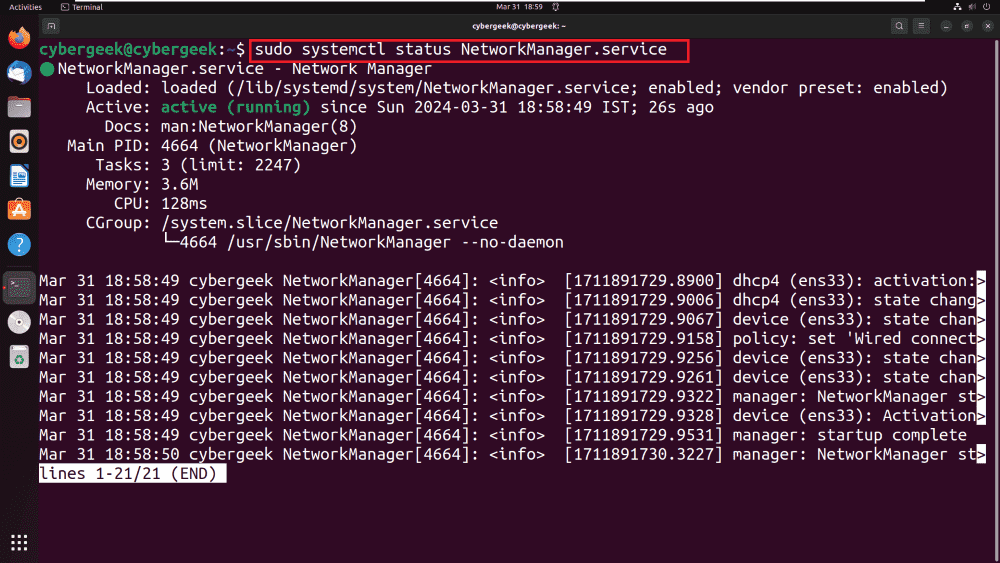1000x563 pixels.
Task: Show applications grid
Action: tap(19, 543)
